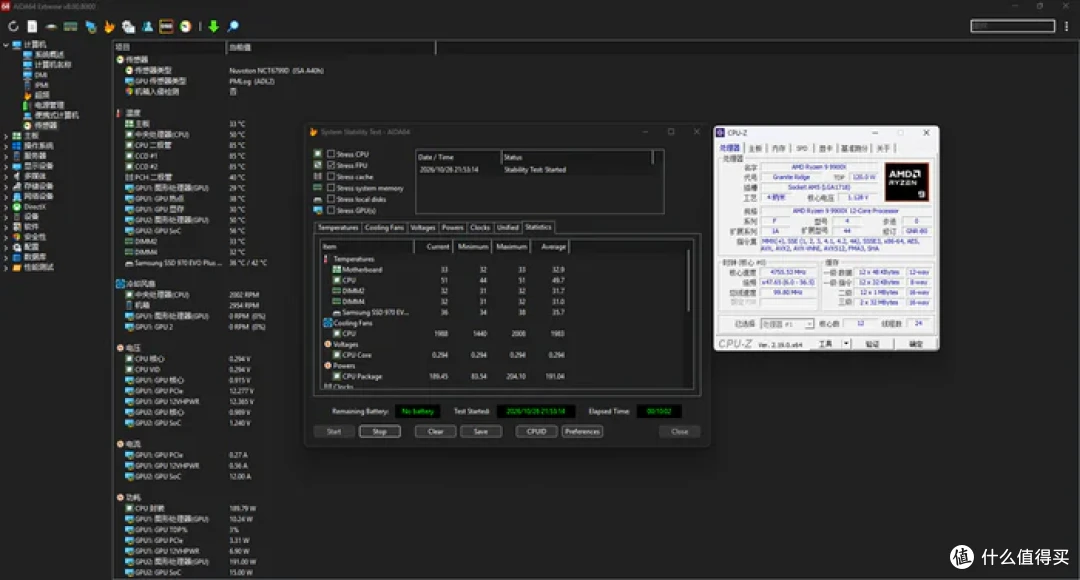Screen dimensions: 1080x580
Task: Click the AMD Ryzen logo in CPU-Z
Action: tap(906, 182)
